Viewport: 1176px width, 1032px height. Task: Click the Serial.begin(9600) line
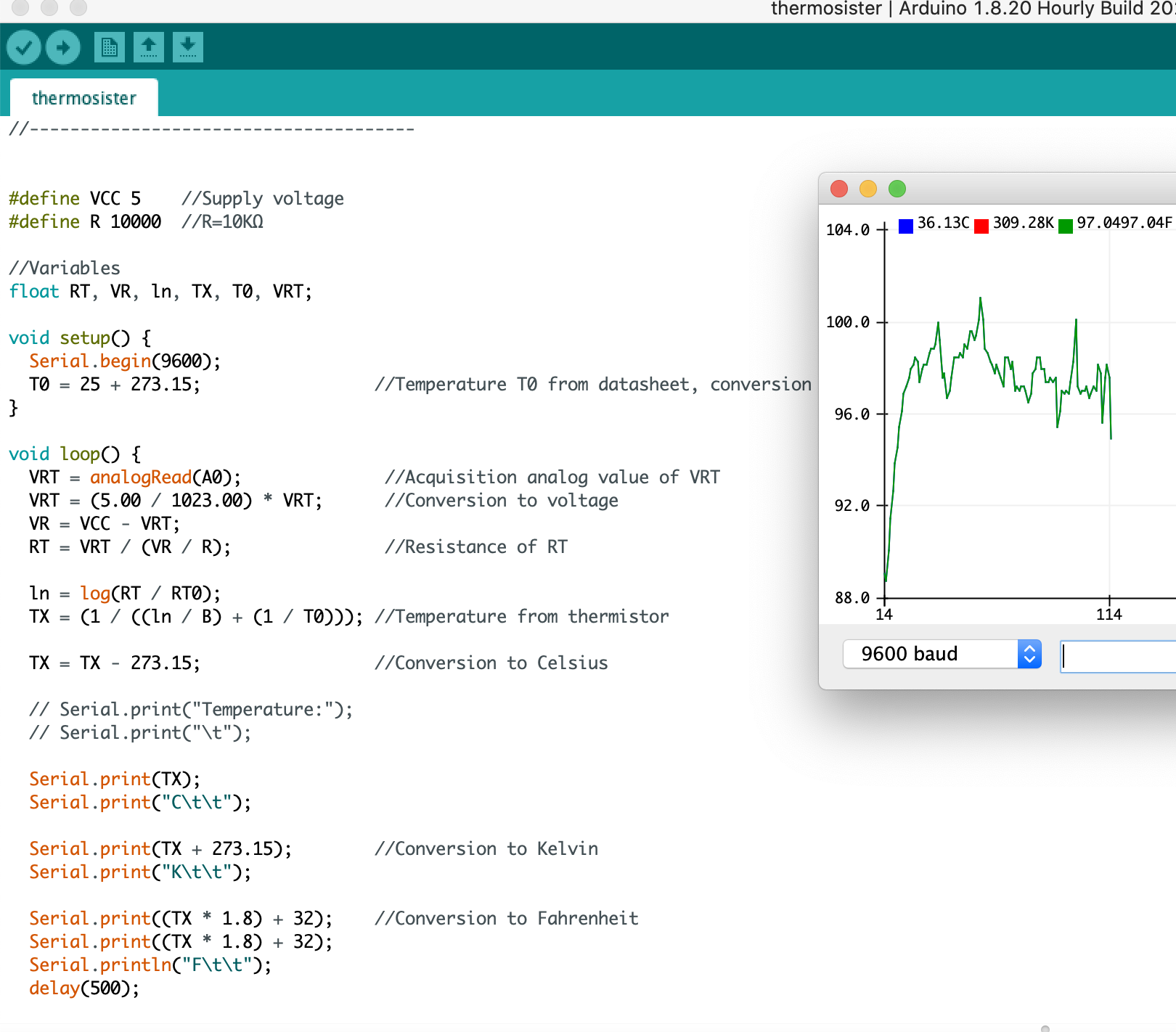(125, 361)
